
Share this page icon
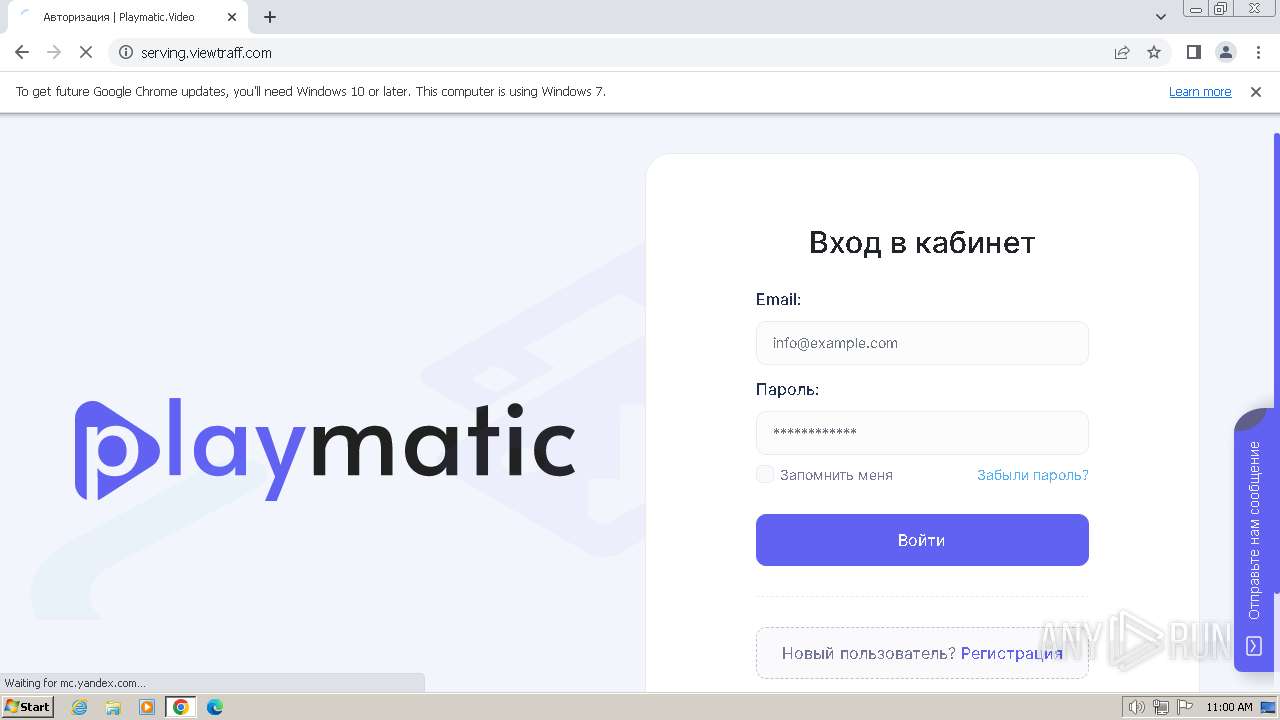tap(1122, 53)
